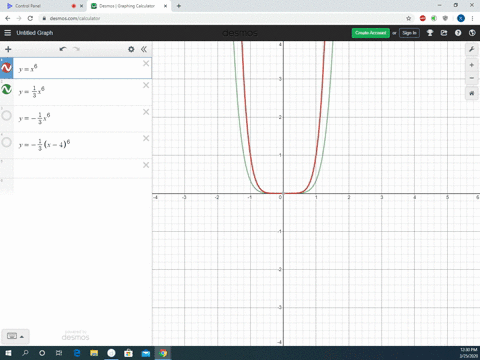Open File Explorer from the taskbar
The width and height of the screenshot is (480, 360).
pos(94,353)
